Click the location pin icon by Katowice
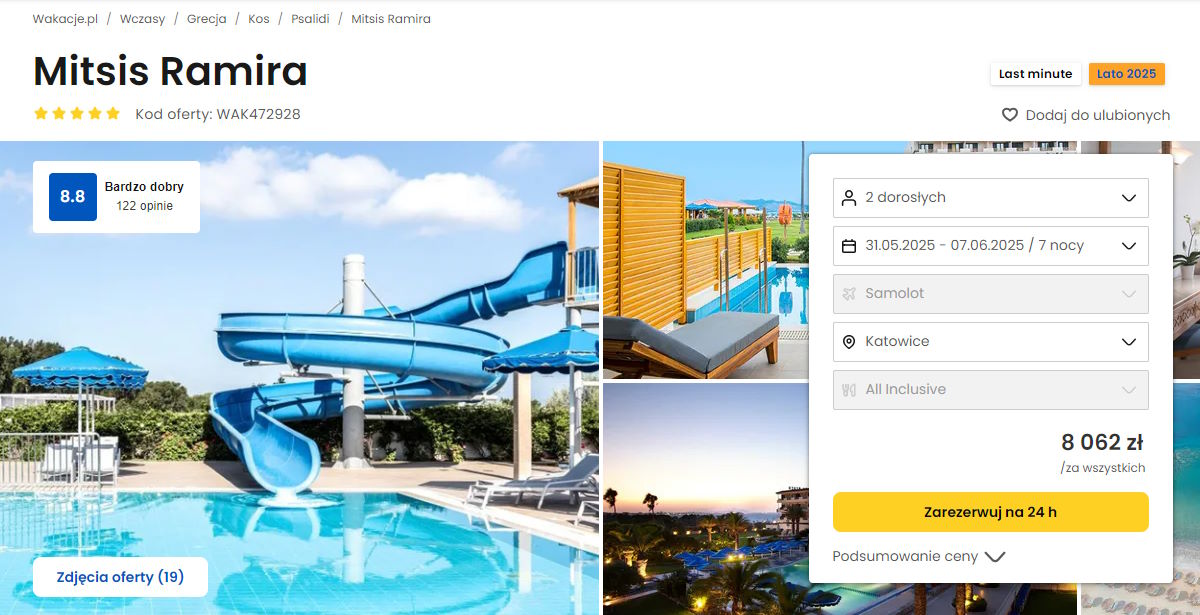The width and height of the screenshot is (1200, 615). click(x=849, y=342)
